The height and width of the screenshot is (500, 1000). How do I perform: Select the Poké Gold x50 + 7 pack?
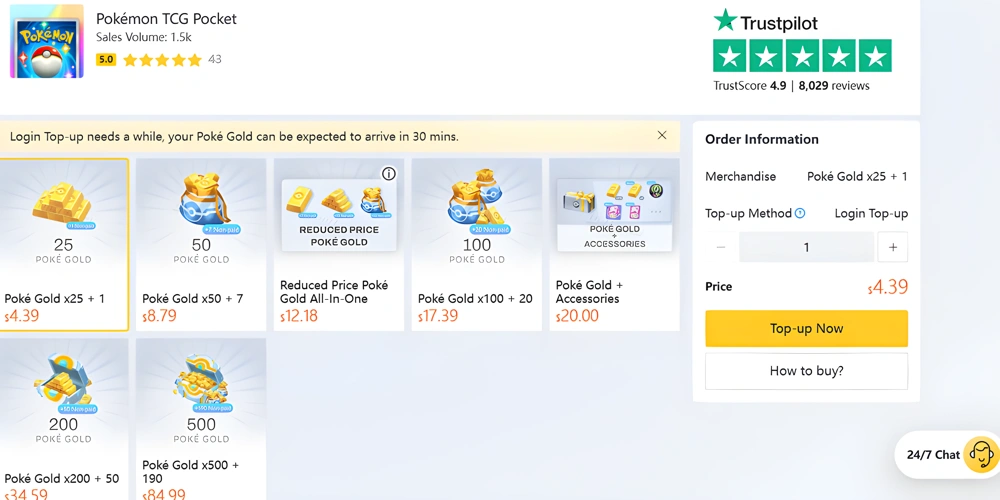201,244
